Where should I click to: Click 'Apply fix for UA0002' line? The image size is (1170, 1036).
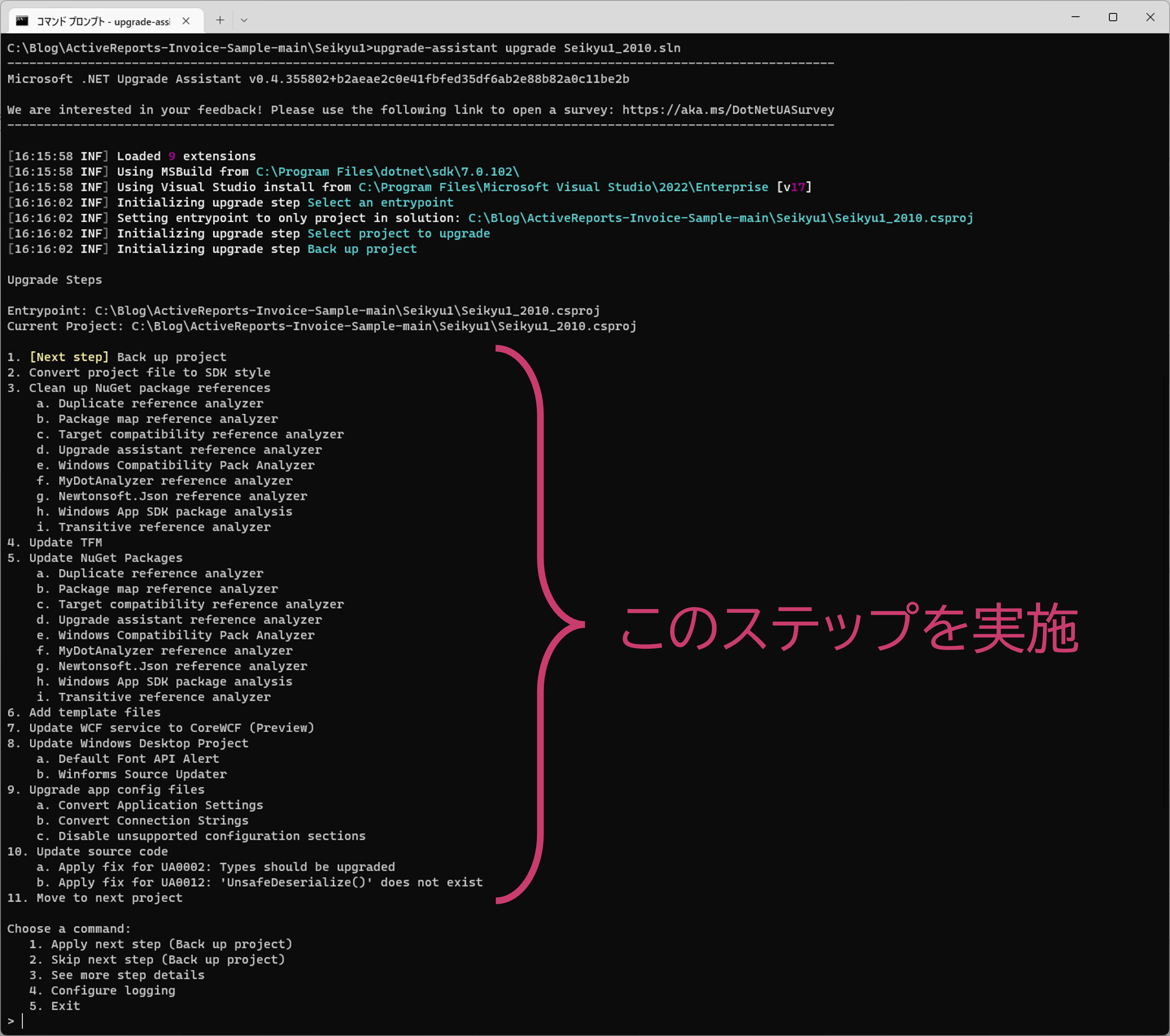click(x=216, y=866)
